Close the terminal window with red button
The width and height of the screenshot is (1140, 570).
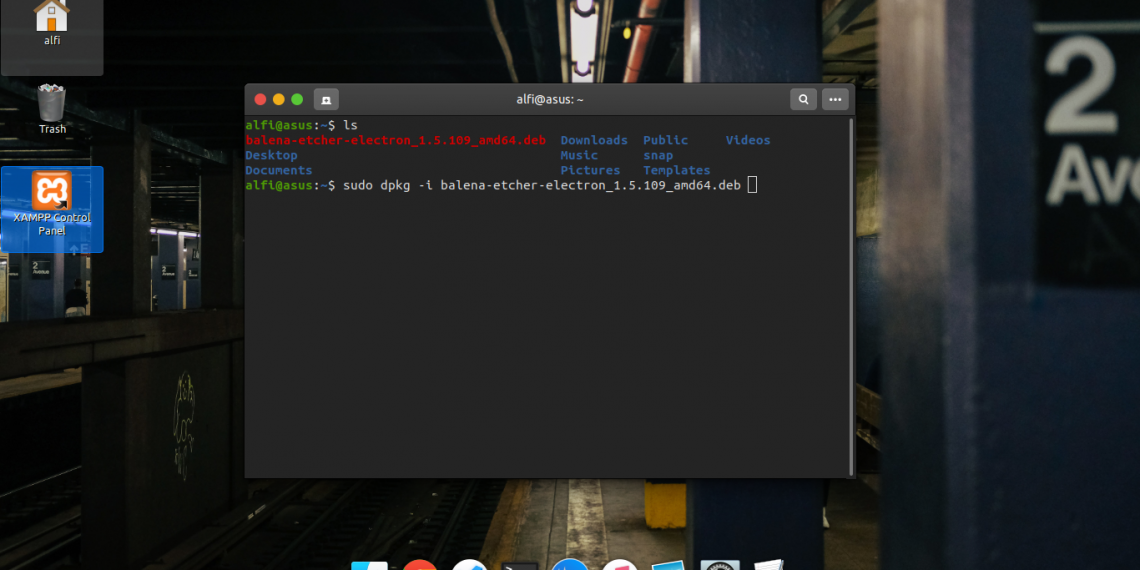[260, 100]
